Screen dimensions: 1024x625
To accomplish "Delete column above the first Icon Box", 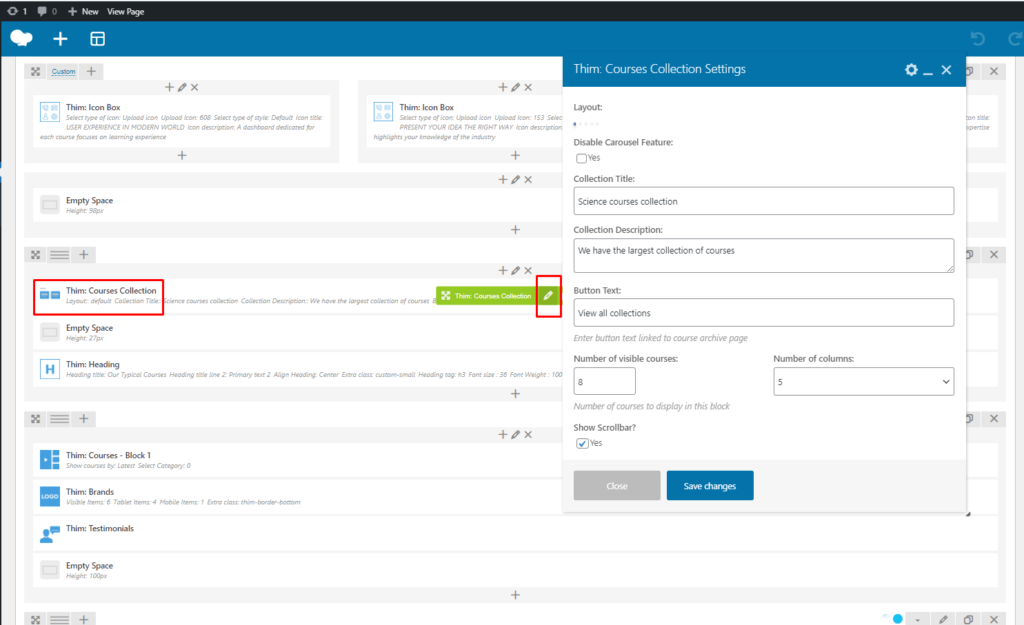I will pyautogui.click(x=195, y=88).
